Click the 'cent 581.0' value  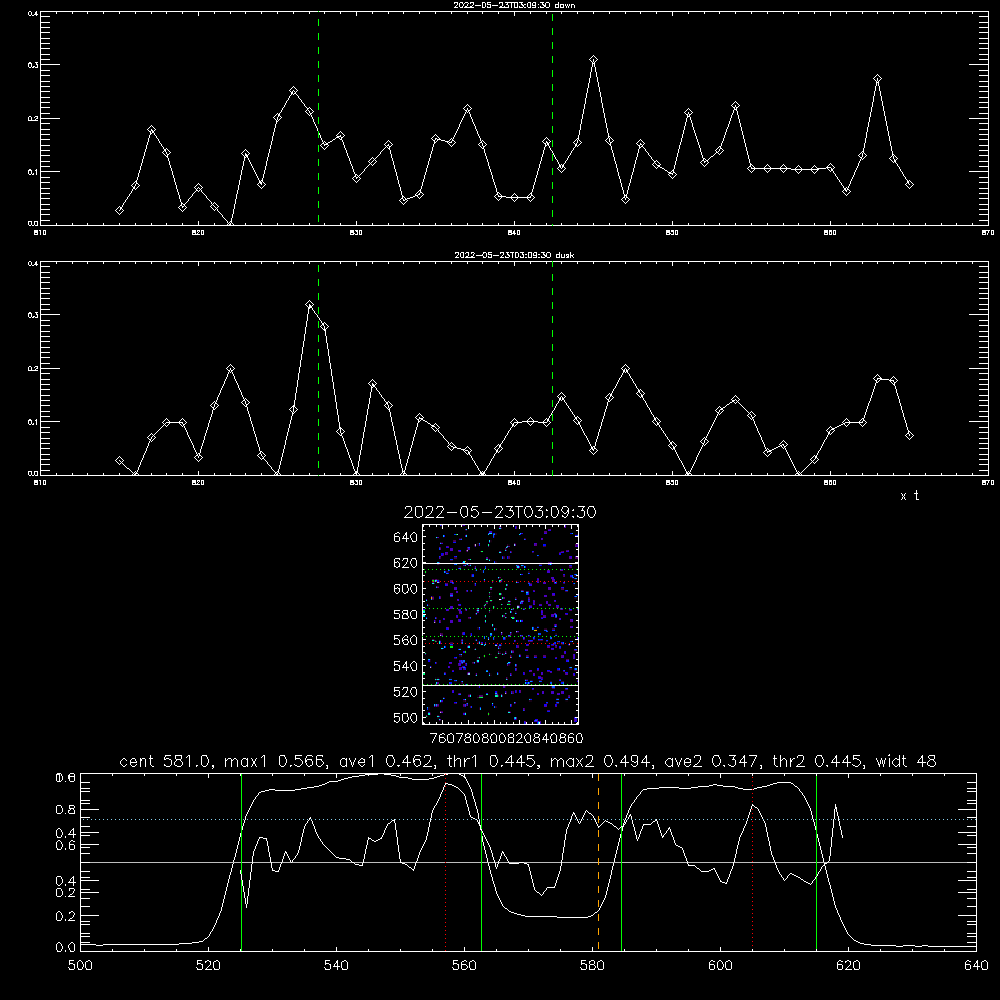165,761
